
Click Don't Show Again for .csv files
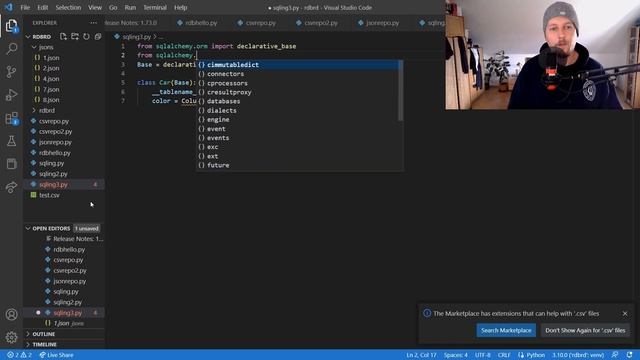click(585, 330)
